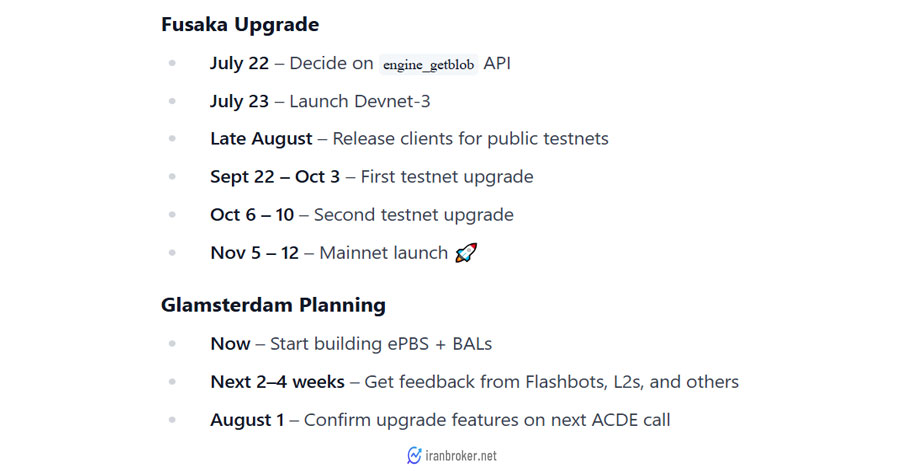This screenshot has height=471, width=900.
Task: Click Start building ePBS + BALs text
Action: click(x=381, y=344)
